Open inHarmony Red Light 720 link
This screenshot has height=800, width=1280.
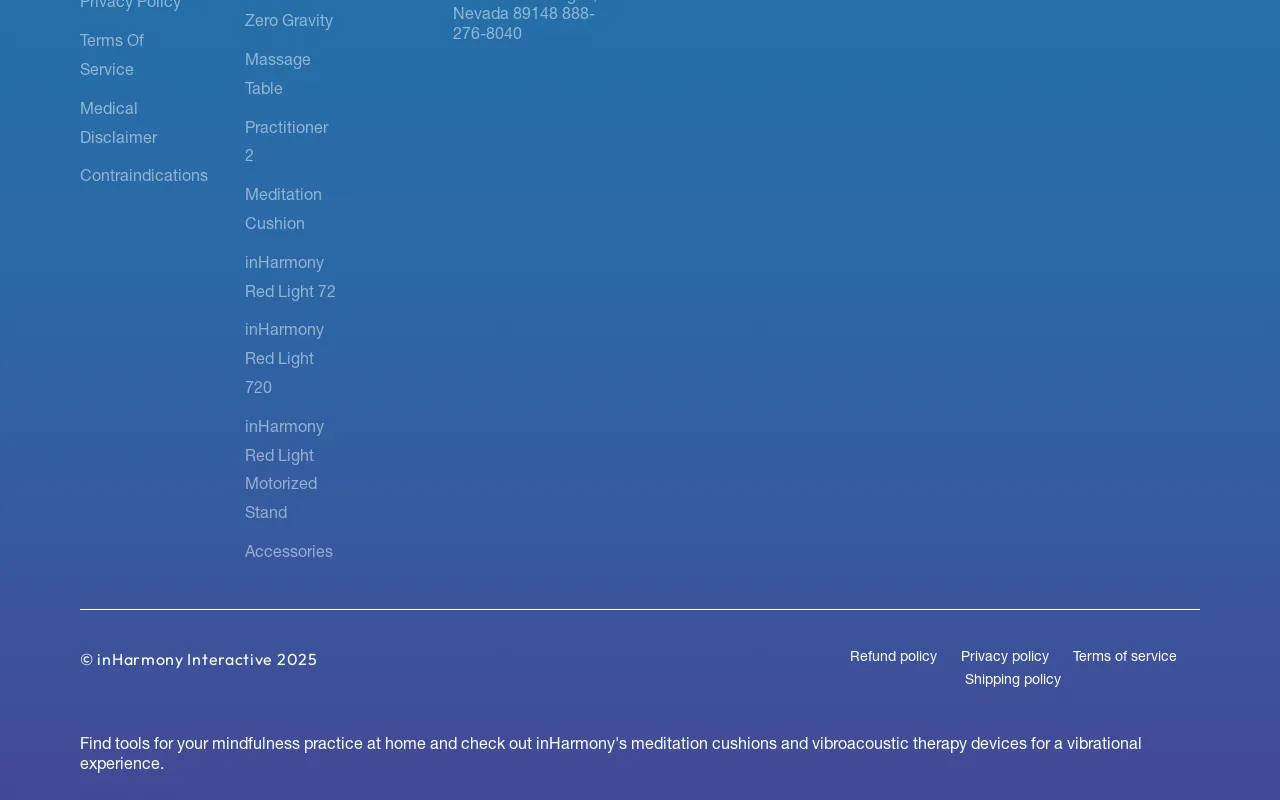pyautogui.click(x=284, y=358)
